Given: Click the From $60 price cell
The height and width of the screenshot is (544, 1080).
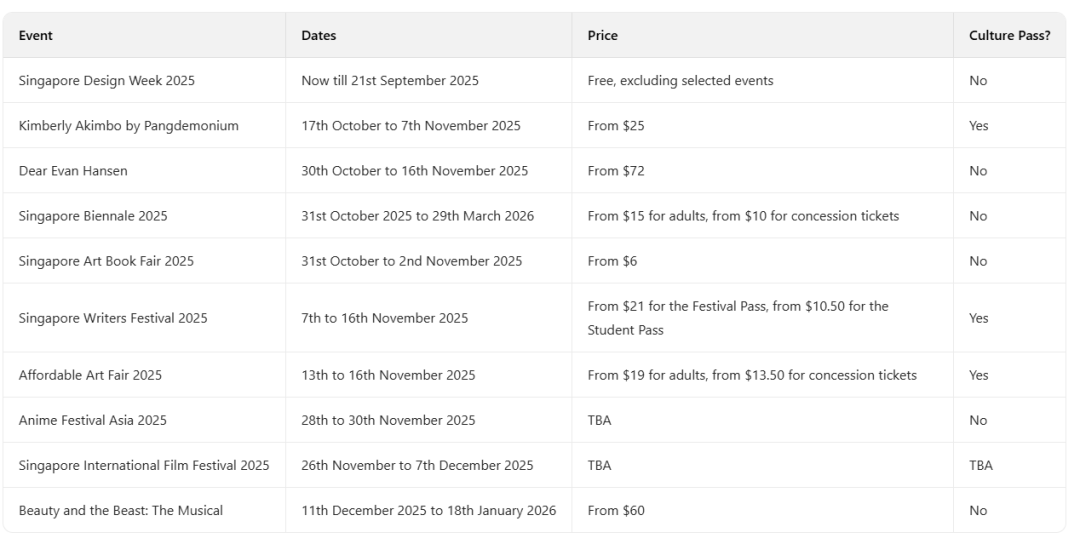Looking at the screenshot, I should [616, 511].
